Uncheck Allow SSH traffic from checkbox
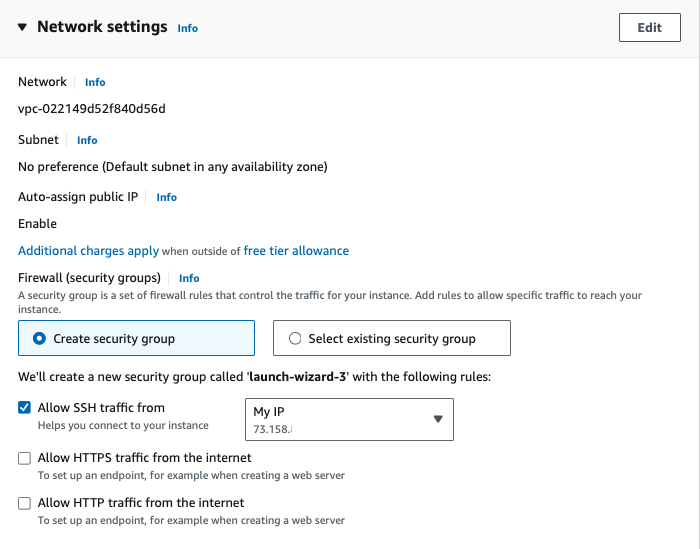Viewport: 700px width, 549px height. (x=25, y=408)
